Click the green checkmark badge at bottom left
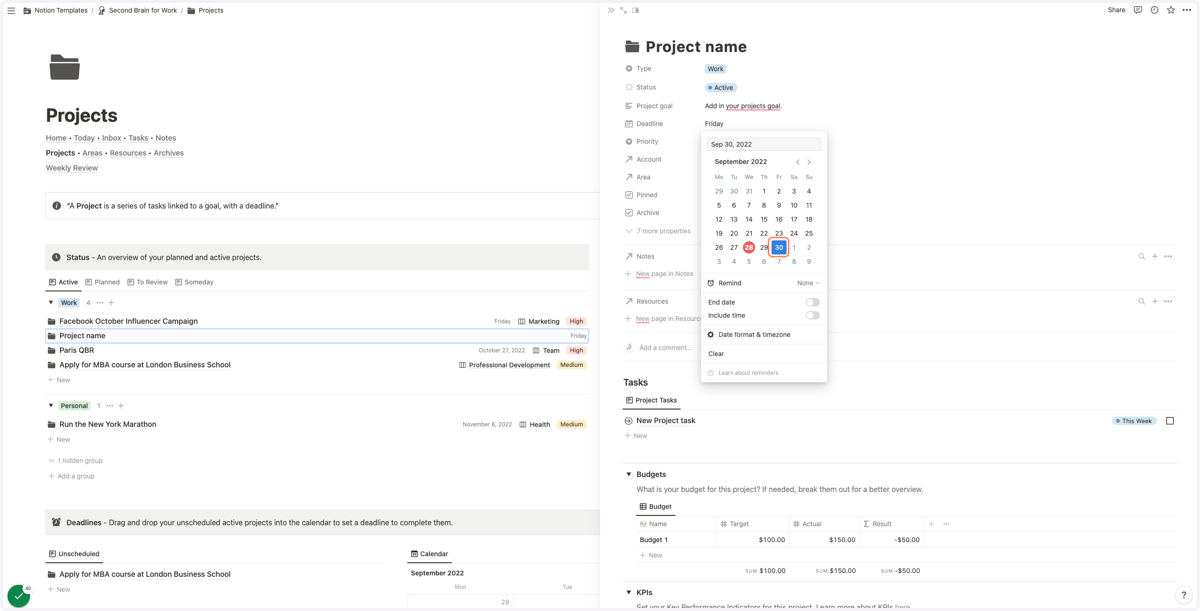The height and width of the screenshot is (611, 1200). point(19,595)
